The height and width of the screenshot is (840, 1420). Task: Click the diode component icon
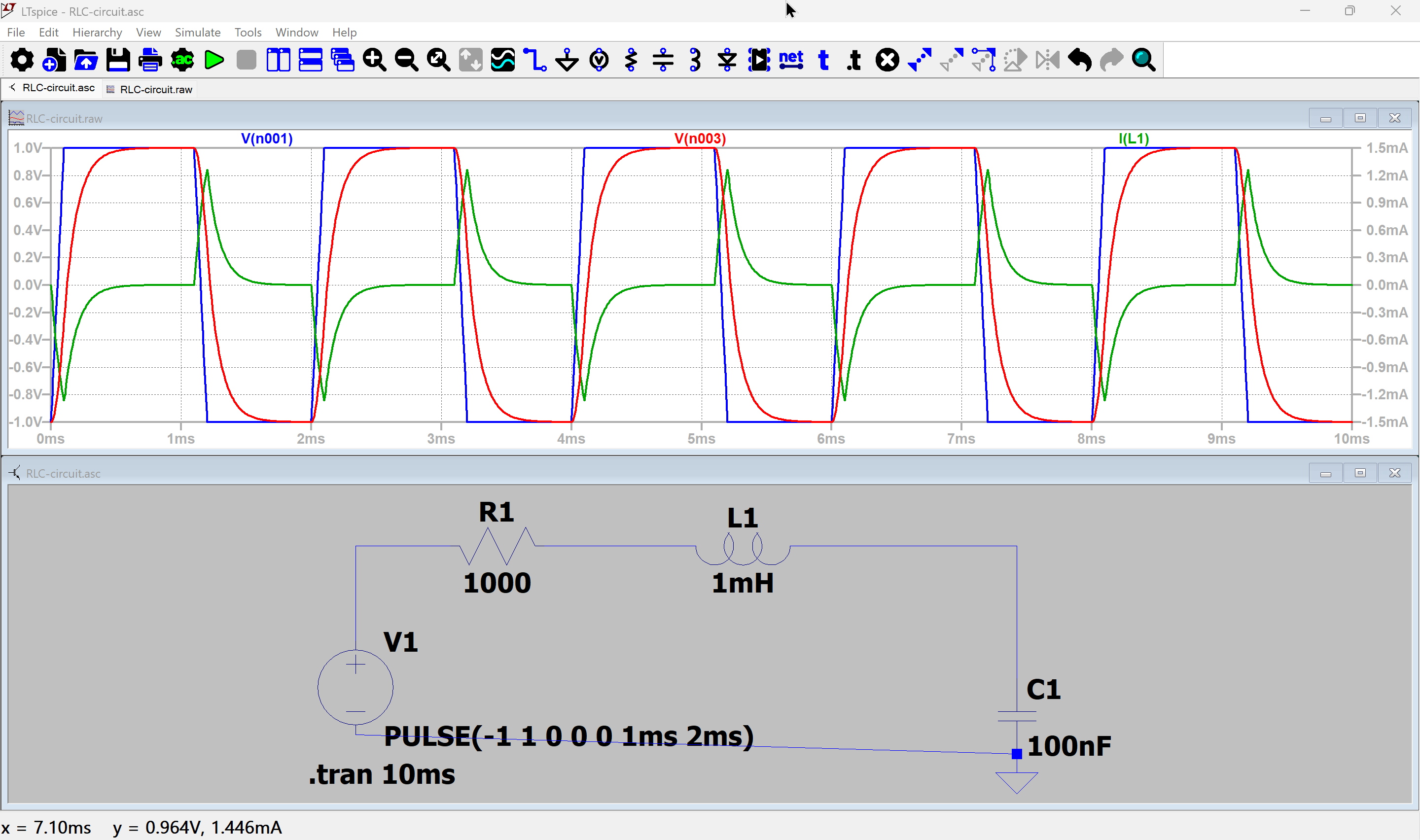[727, 60]
